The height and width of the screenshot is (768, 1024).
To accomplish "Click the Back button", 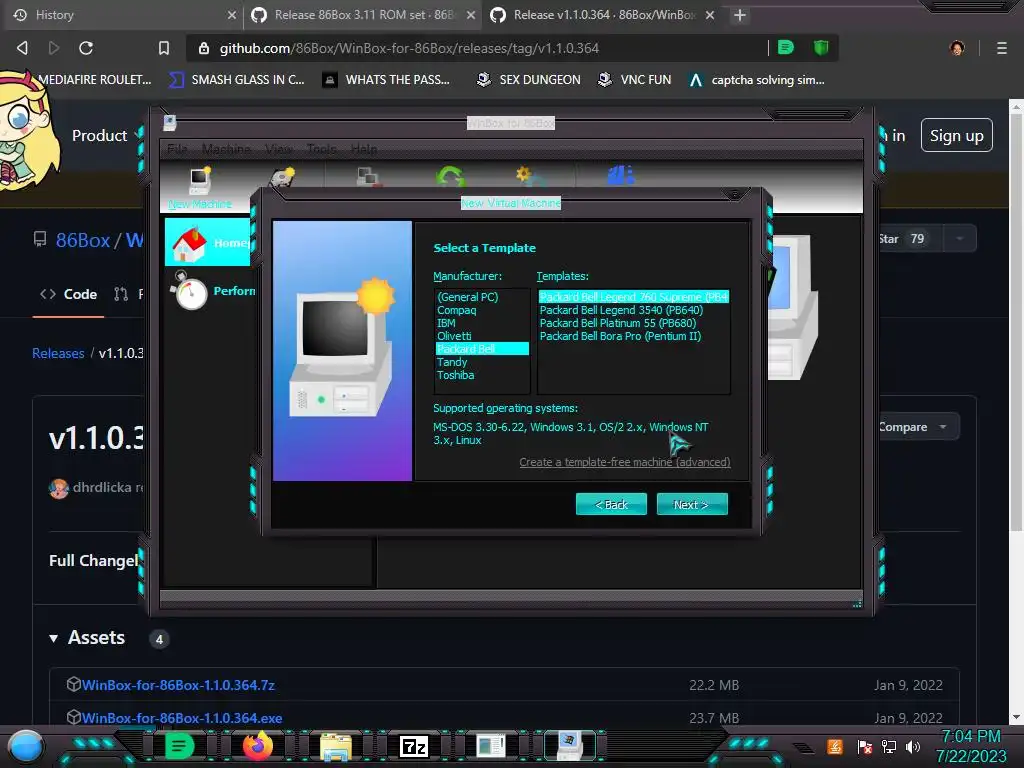I will [611, 504].
